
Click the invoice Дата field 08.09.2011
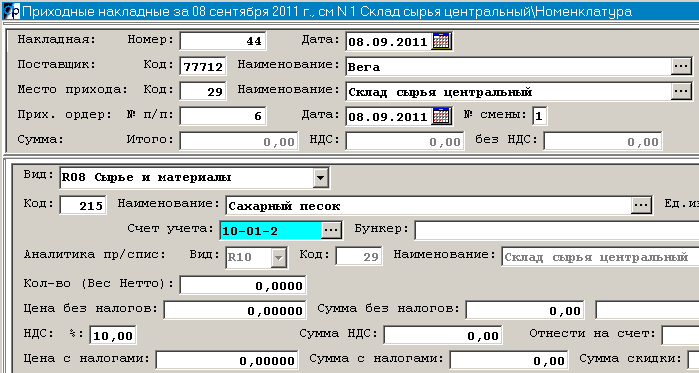pyautogui.click(x=389, y=41)
